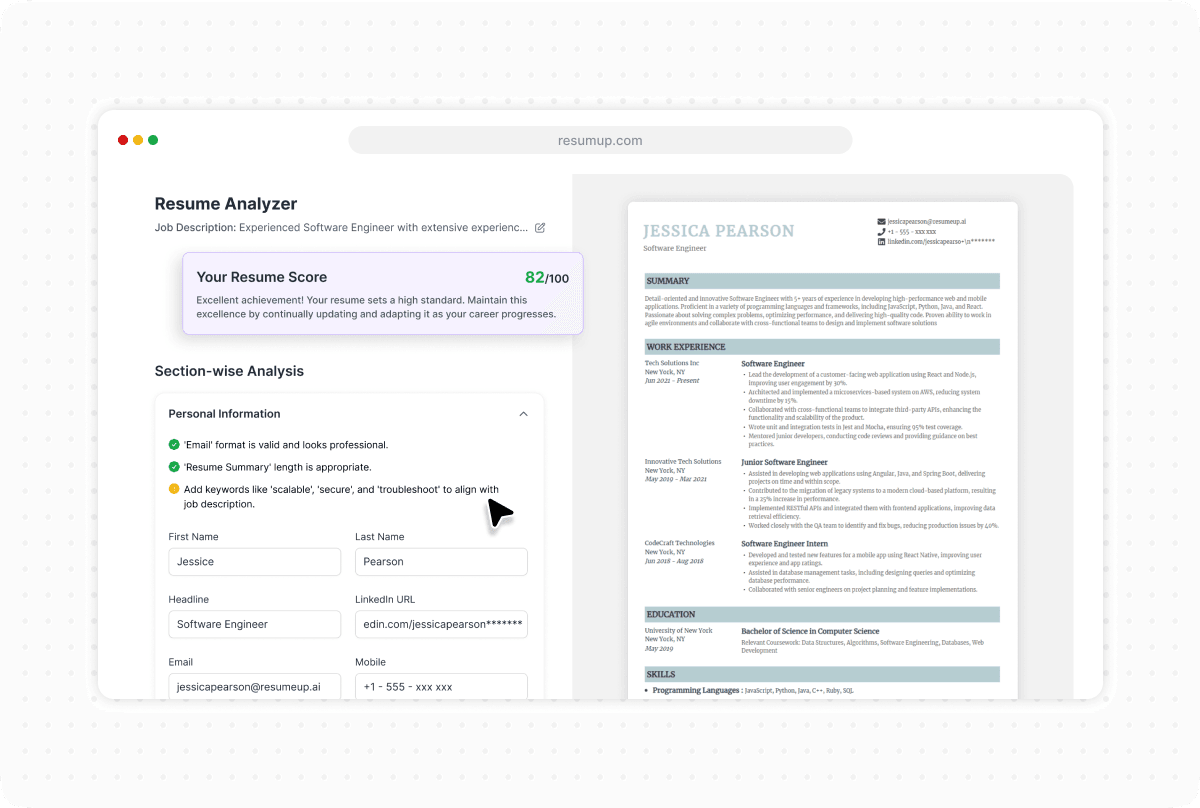
Task: Select the Headline field showing Software Engineer
Action: click(x=254, y=624)
